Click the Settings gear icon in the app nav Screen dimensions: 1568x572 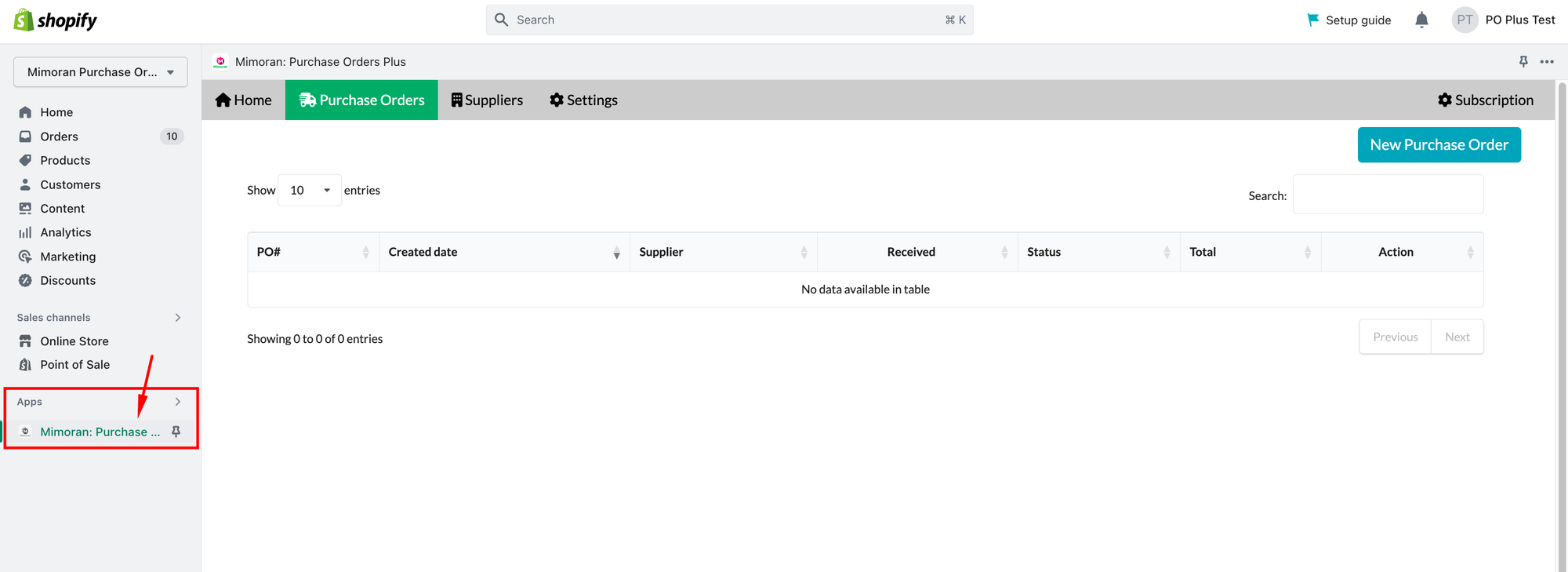click(557, 100)
